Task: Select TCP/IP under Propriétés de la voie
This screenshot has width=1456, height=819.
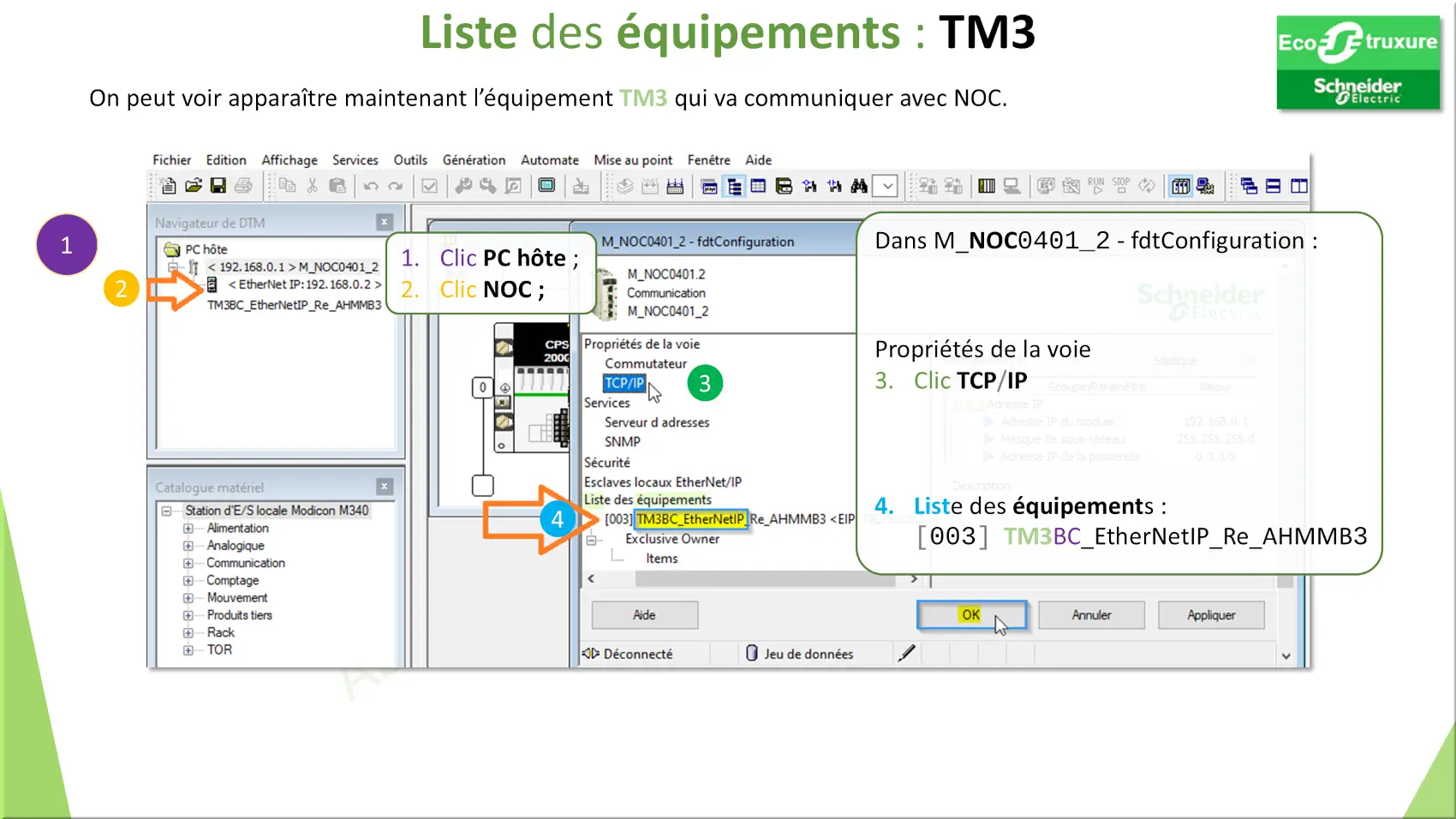Action: coord(624,383)
